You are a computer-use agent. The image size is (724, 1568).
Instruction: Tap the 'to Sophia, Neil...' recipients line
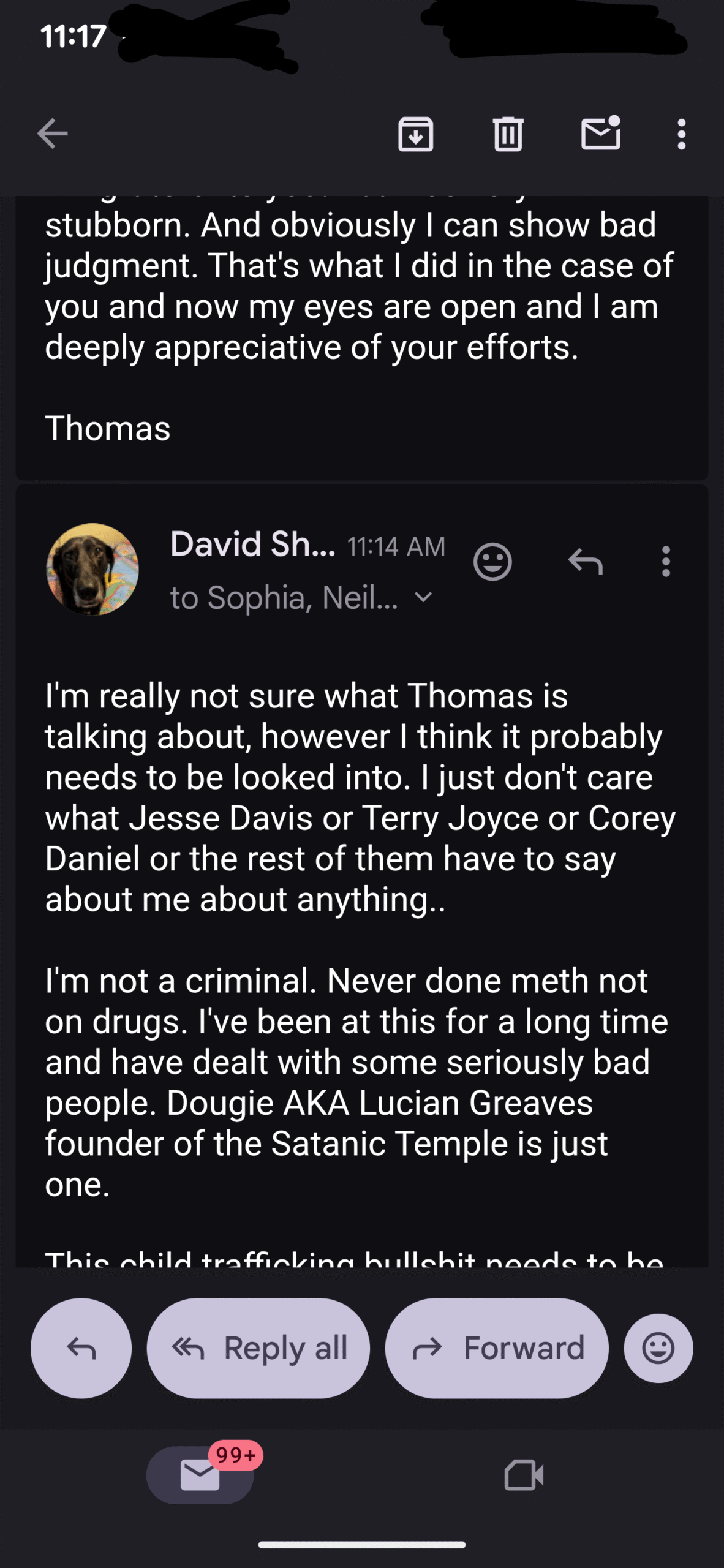pos(284,598)
